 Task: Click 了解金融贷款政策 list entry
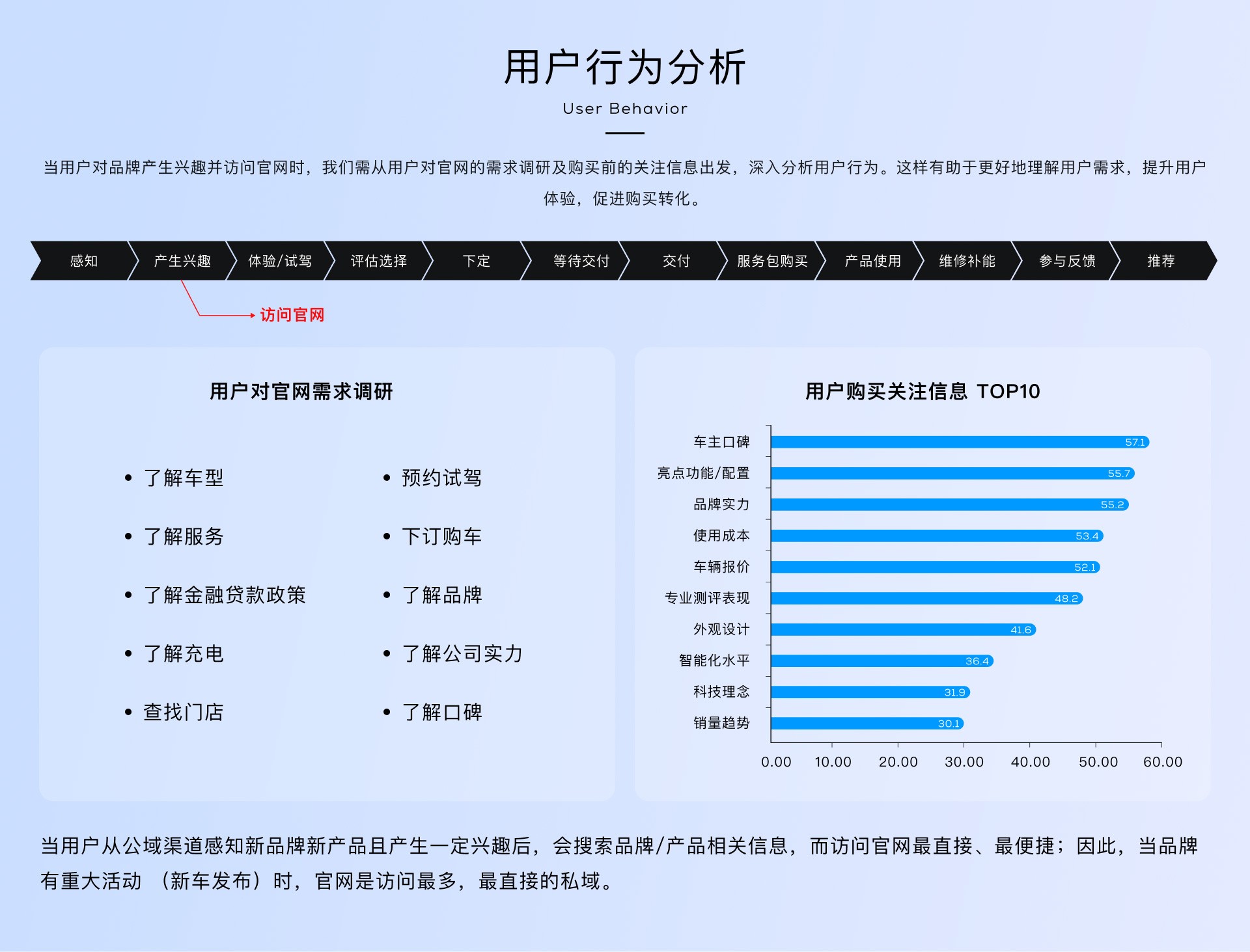[224, 595]
